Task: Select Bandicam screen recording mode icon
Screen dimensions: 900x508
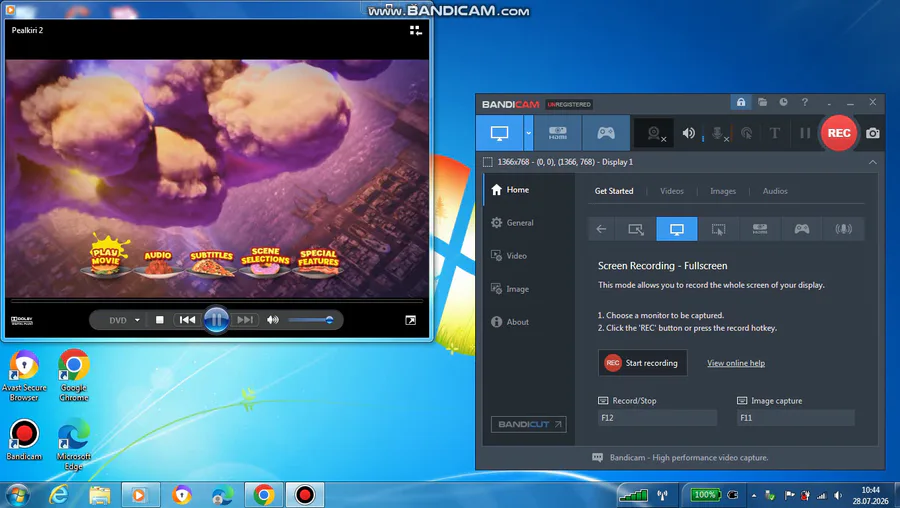Action: pyautogui.click(x=499, y=133)
